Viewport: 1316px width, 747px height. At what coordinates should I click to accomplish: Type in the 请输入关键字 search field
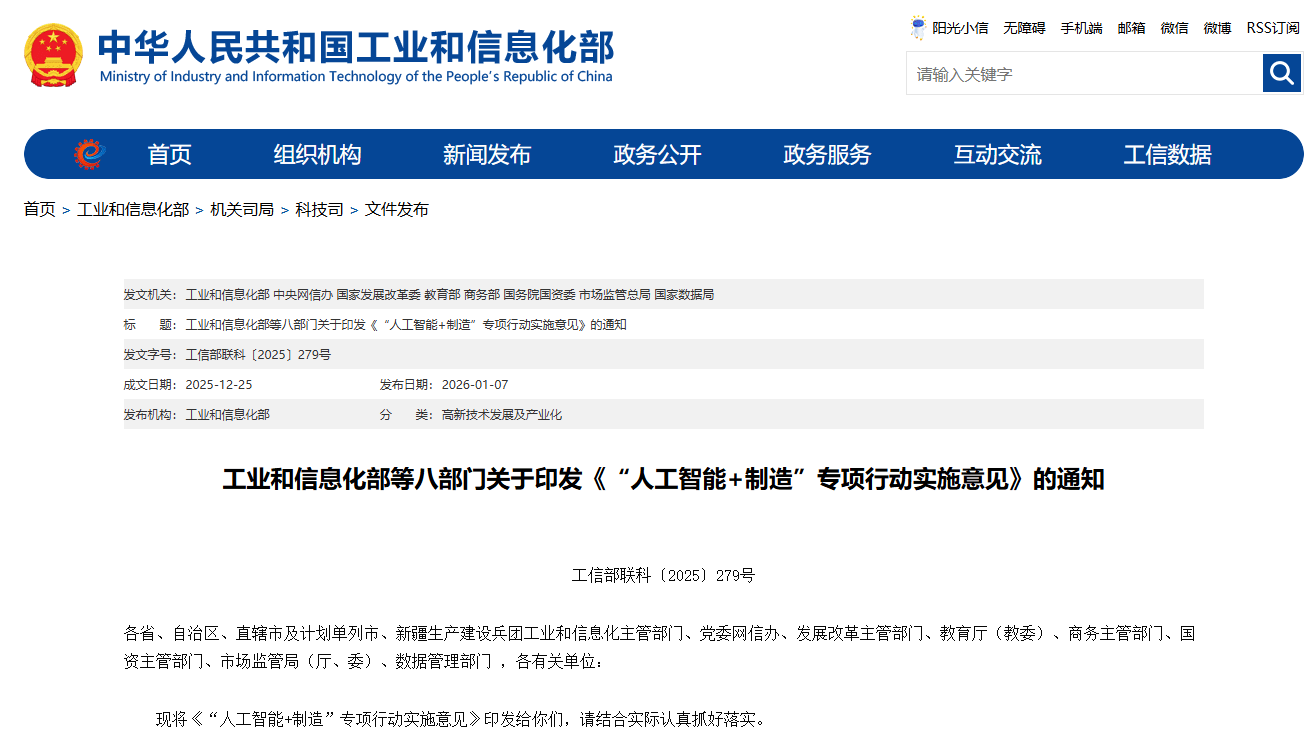(1083, 74)
